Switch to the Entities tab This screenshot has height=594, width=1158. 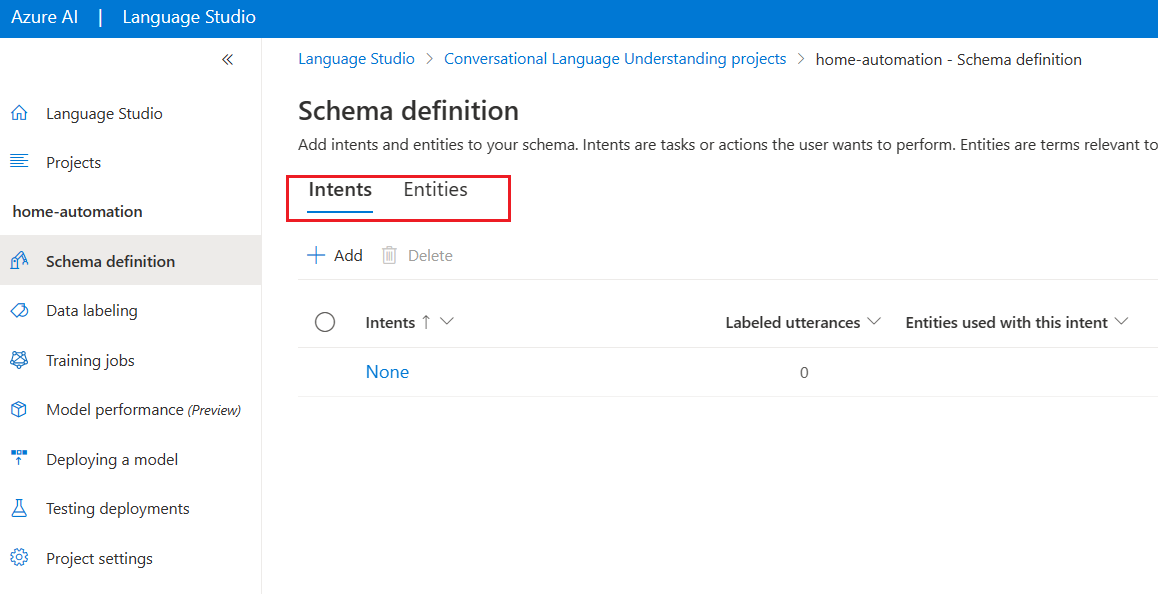(x=436, y=189)
